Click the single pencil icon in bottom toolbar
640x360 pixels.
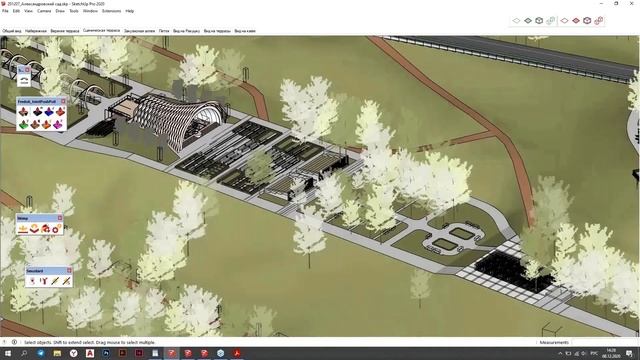(55, 281)
